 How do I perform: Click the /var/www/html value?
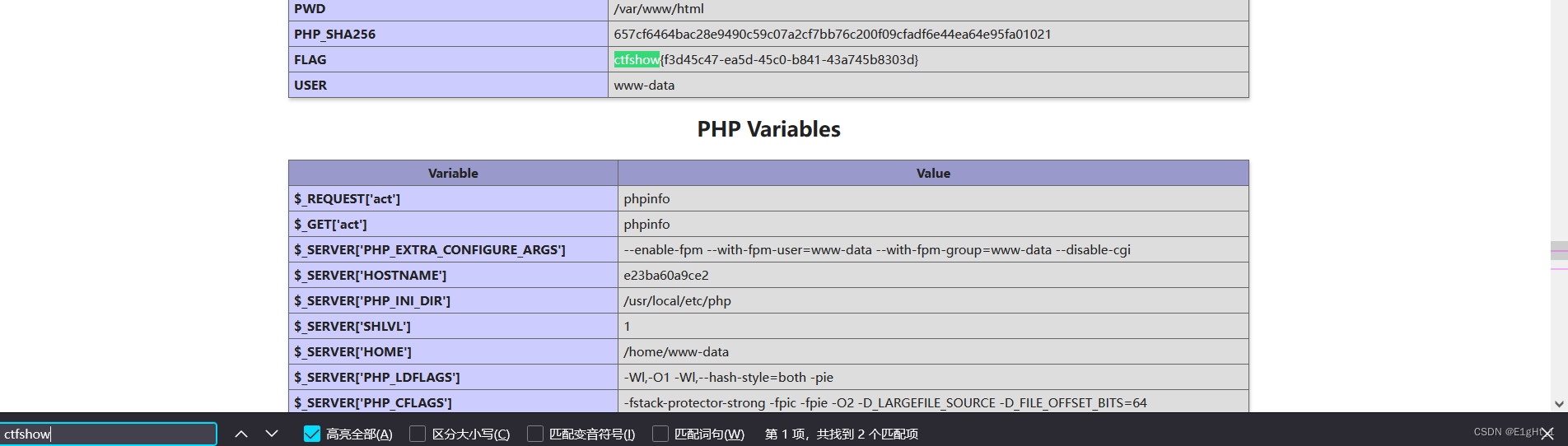click(659, 8)
